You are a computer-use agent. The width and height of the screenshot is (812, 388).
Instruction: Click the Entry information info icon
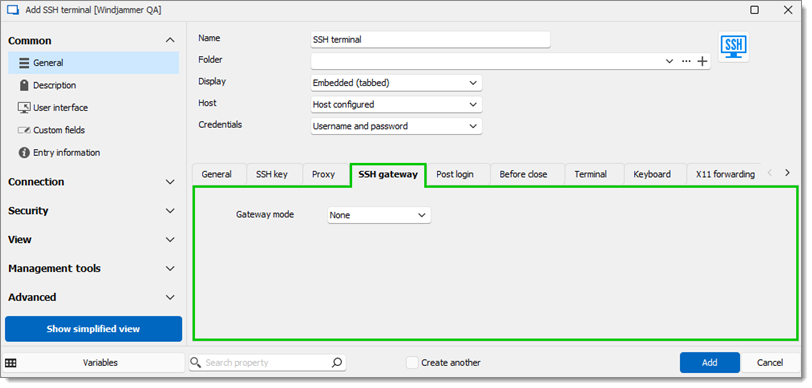coord(24,153)
